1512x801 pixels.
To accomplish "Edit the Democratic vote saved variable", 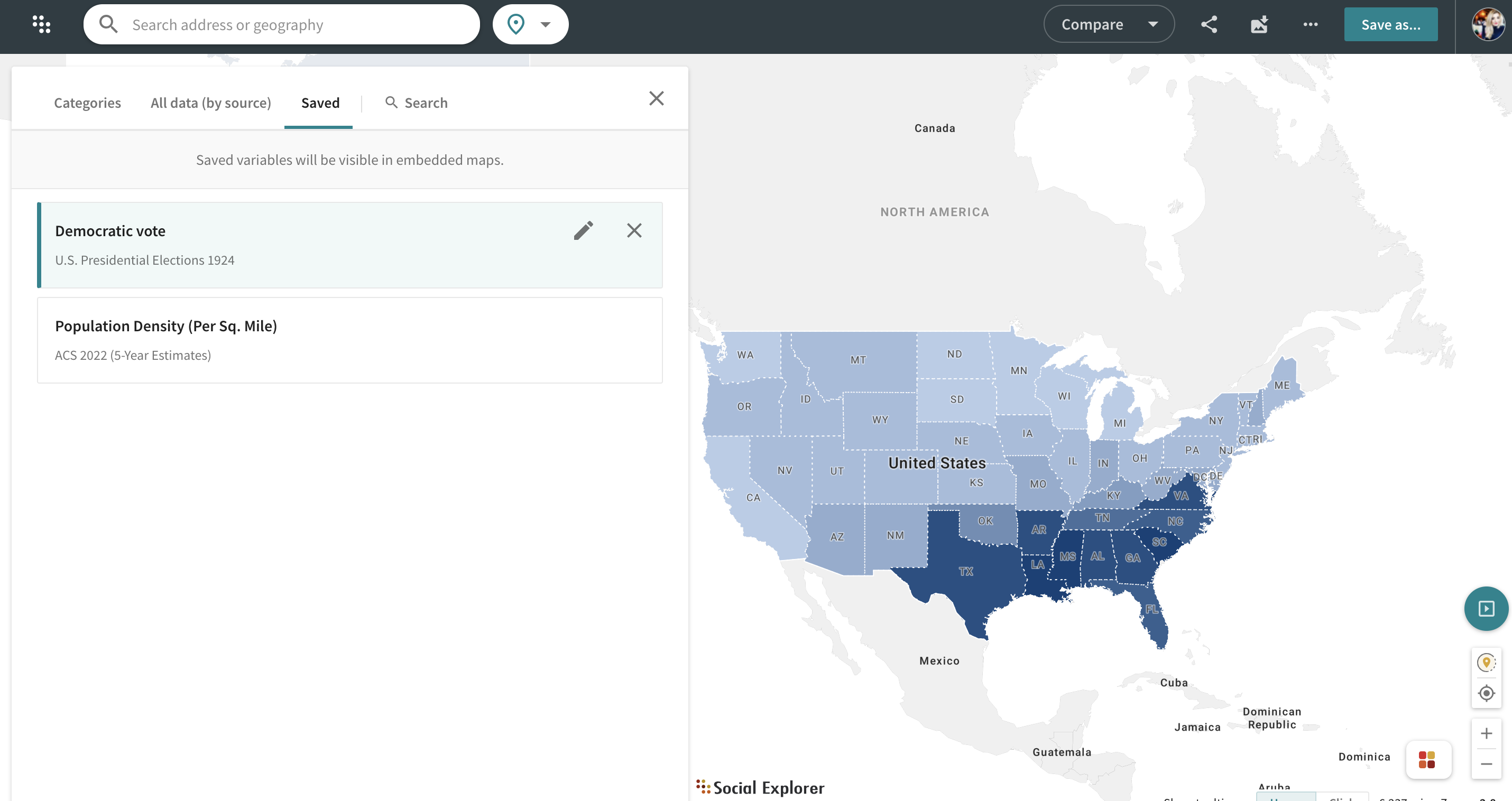I will pos(583,230).
